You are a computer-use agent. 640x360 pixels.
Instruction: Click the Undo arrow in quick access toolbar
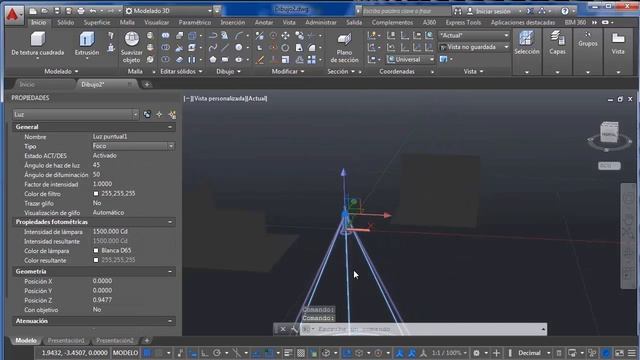click(93, 11)
